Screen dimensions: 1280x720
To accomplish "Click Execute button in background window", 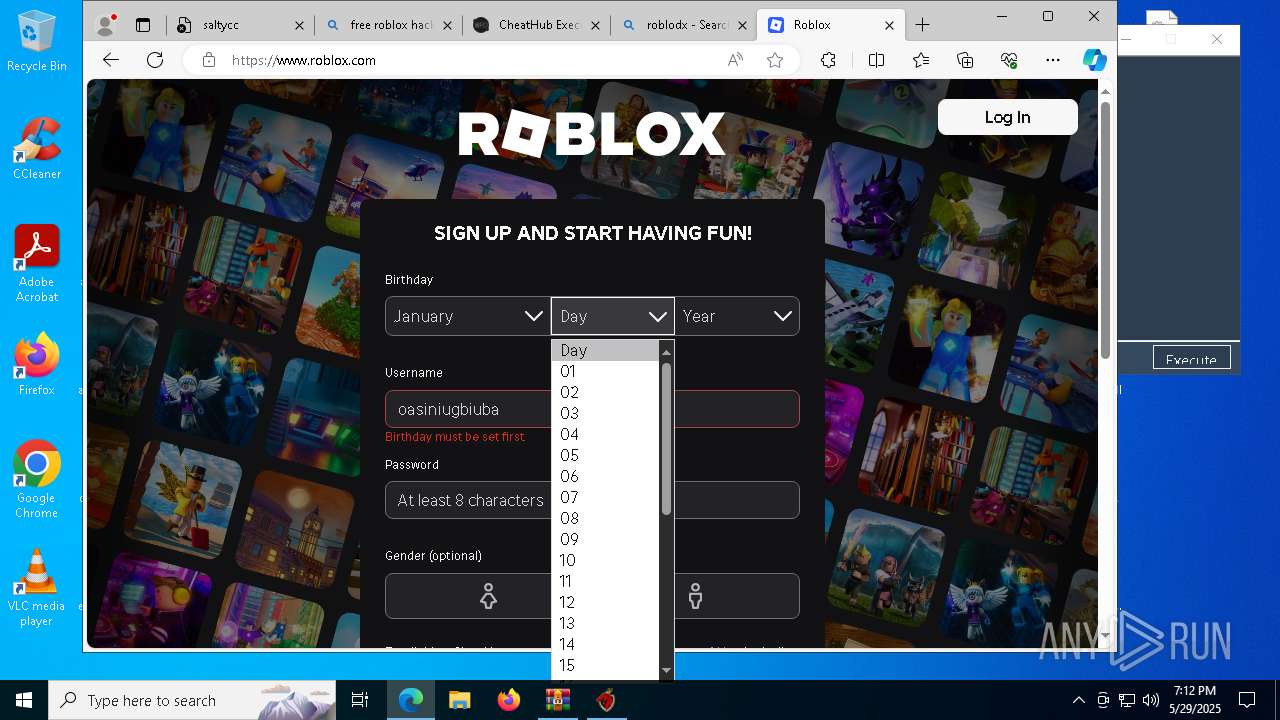I will [x=1191, y=358].
